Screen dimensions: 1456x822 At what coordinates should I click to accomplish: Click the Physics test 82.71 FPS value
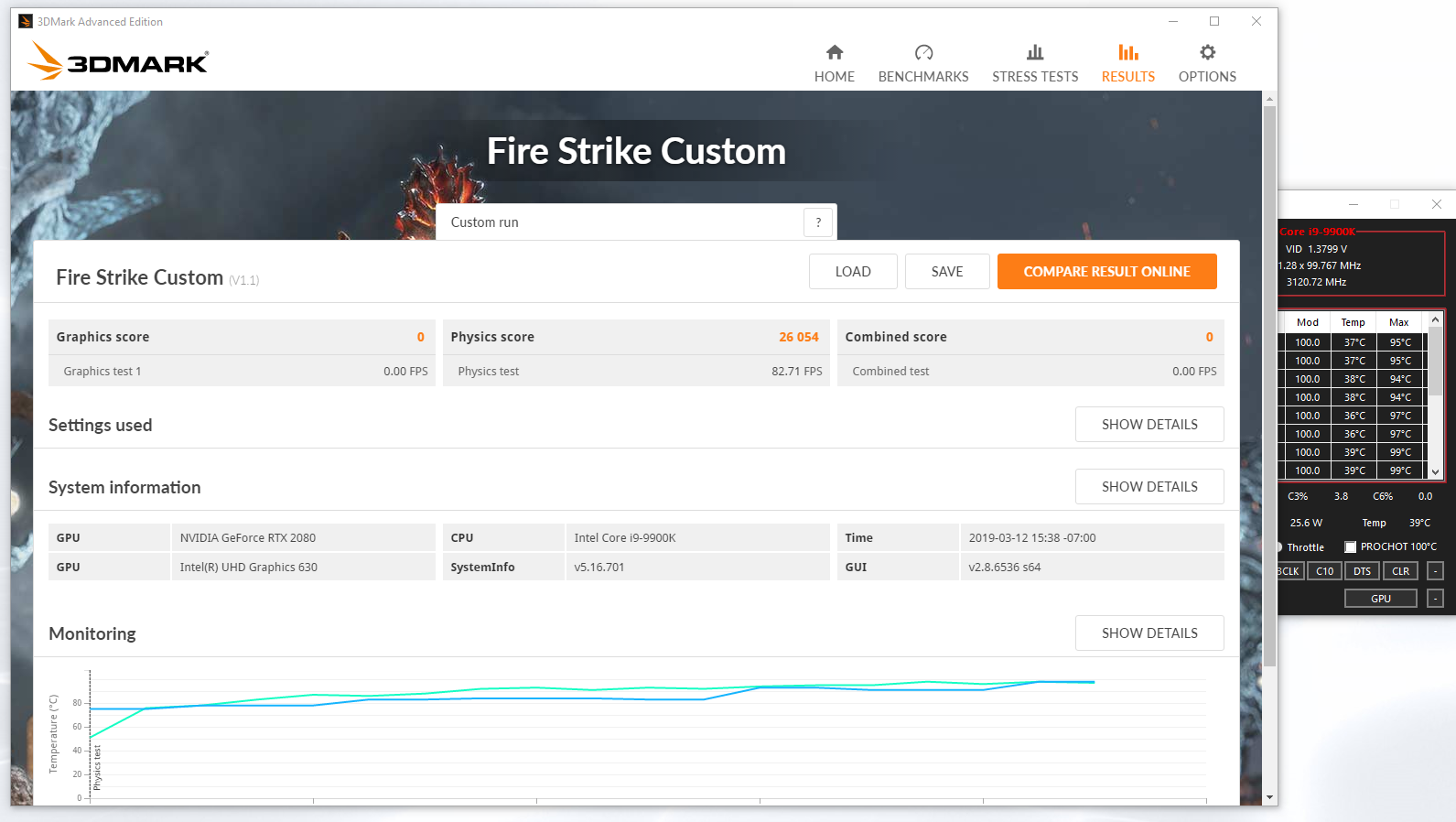(x=797, y=372)
